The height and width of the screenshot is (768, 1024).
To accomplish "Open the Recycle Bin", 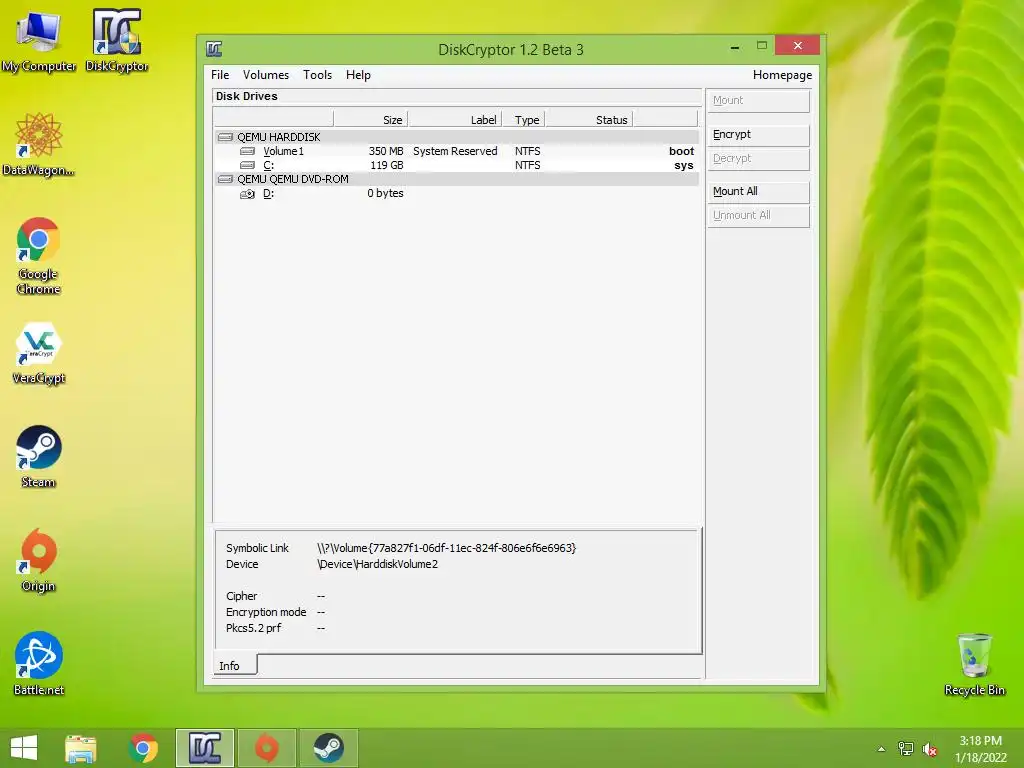I will [974, 664].
